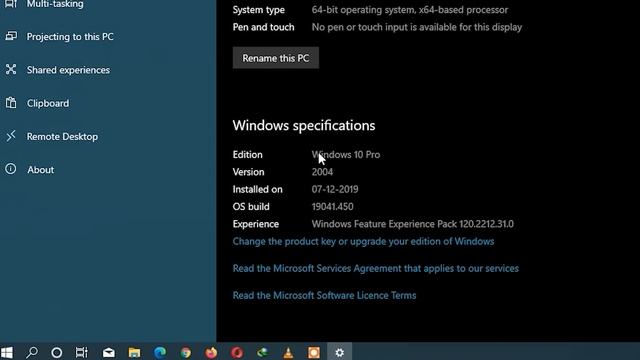
Task: Open Task View on taskbar
Action: 82,353
